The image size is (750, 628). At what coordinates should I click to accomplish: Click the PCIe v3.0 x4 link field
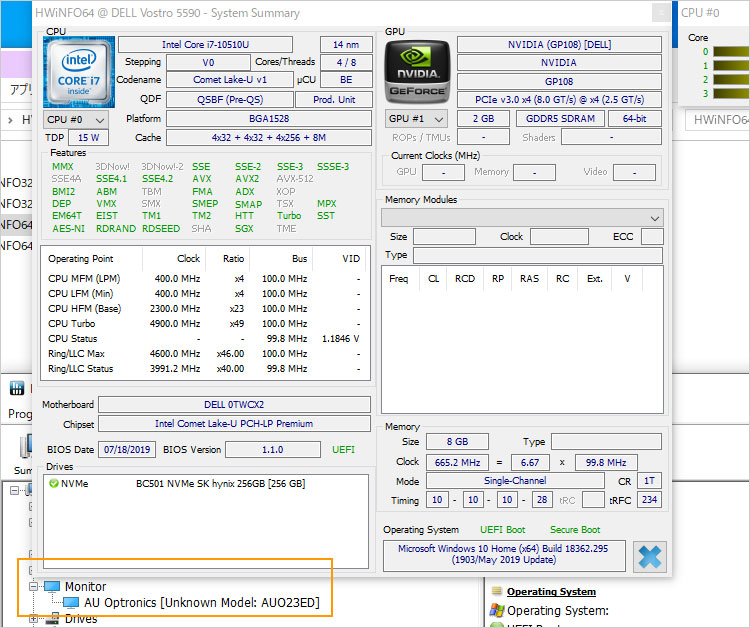pyautogui.click(x=559, y=99)
